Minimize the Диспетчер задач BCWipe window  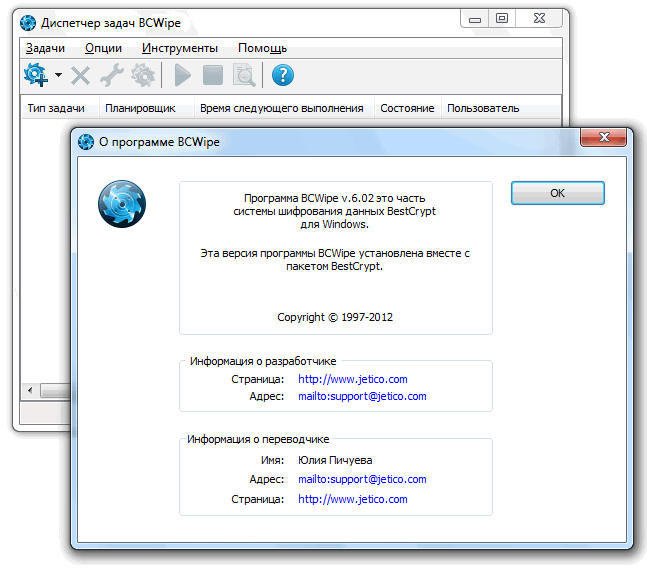click(475, 19)
